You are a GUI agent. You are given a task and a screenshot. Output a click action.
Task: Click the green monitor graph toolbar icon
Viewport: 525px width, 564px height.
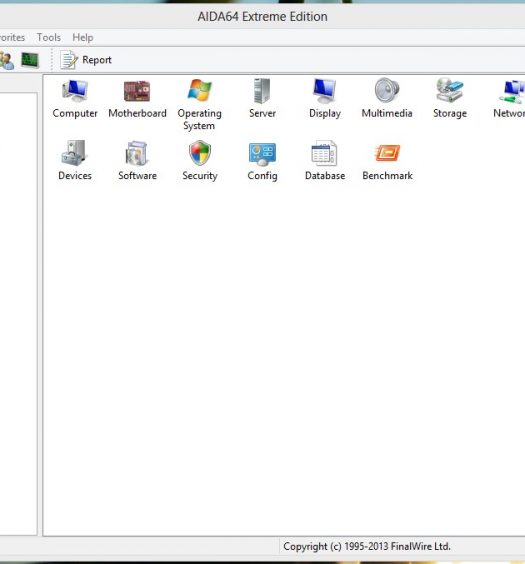pos(30,60)
